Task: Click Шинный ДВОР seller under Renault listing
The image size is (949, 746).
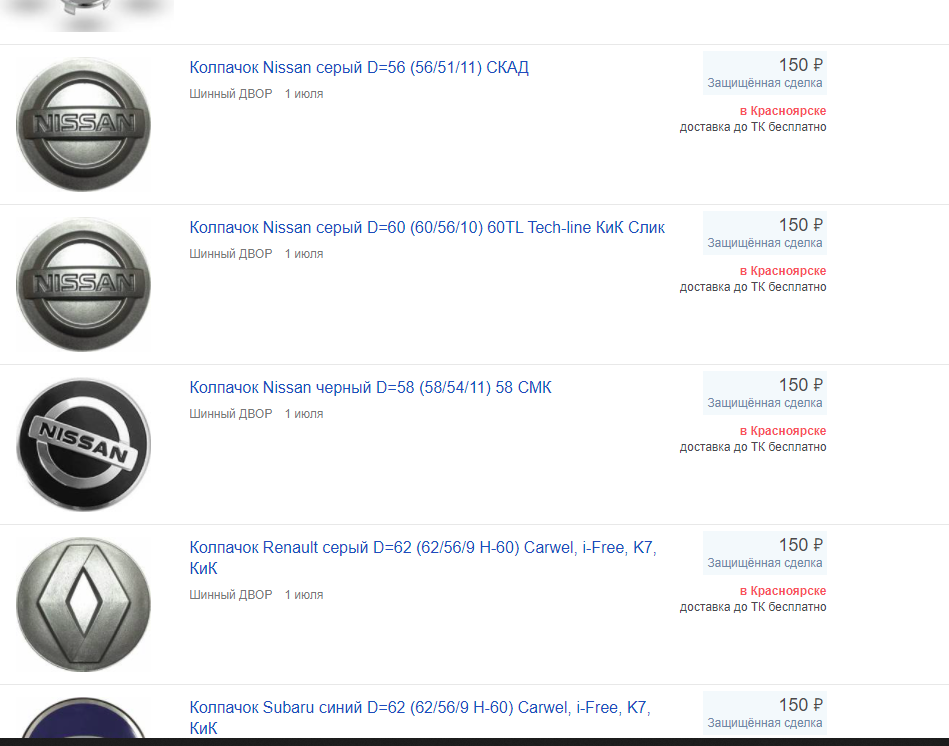Action: [231, 595]
